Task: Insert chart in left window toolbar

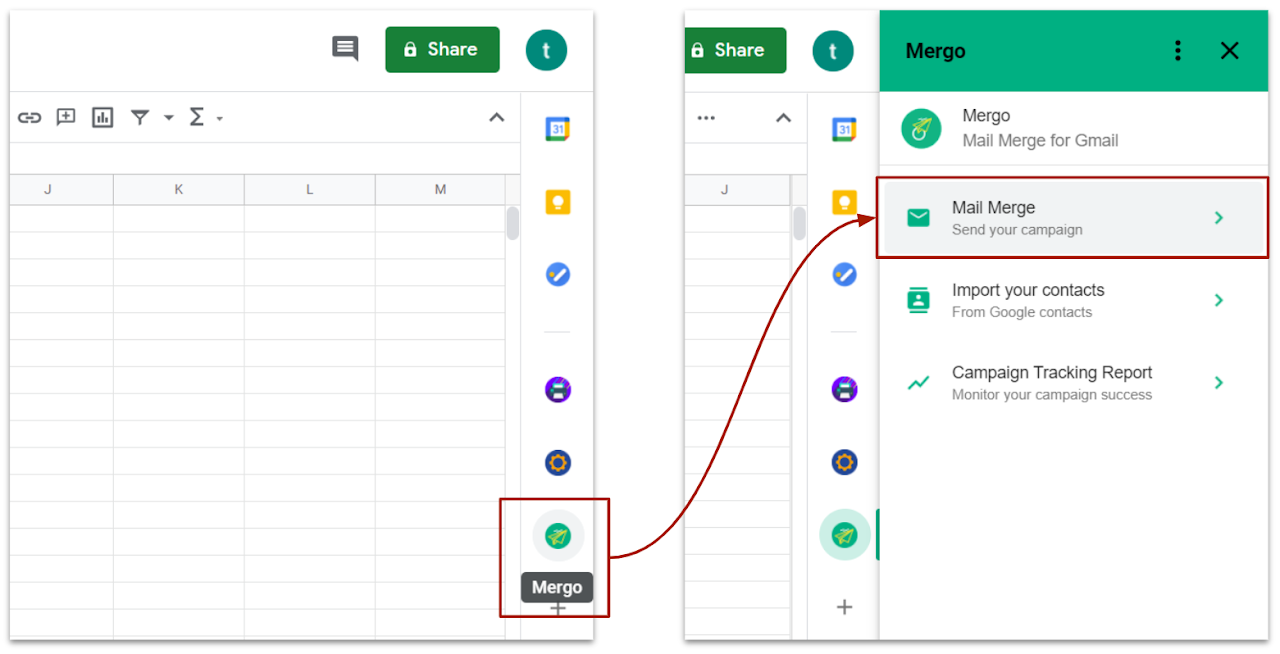Action: tap(102, 118)
